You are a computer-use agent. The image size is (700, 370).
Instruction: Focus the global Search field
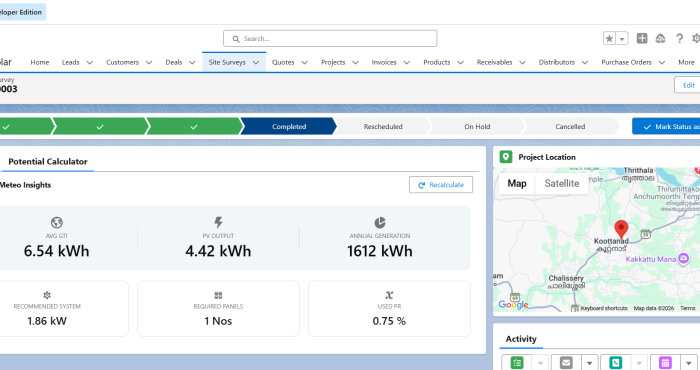pyautogui.click(x=330, y=38)
